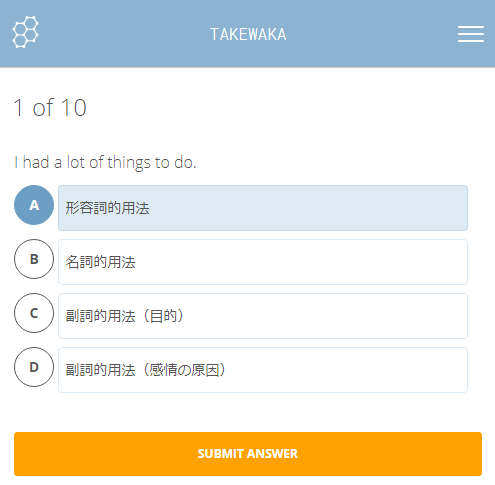Click the TAKEWAKA header title
The width and height of the screenshot is (495, 485).
(248, 34)
